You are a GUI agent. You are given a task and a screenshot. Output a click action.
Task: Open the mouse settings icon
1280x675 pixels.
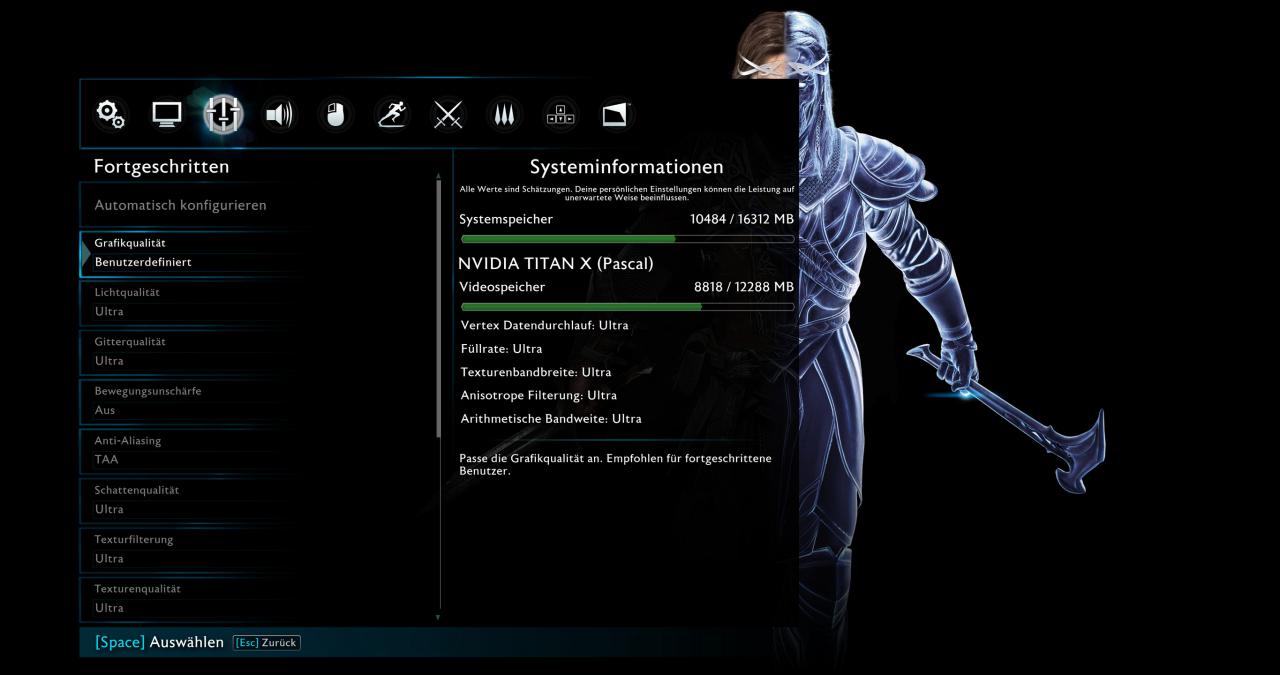click(x=336, y=114)
